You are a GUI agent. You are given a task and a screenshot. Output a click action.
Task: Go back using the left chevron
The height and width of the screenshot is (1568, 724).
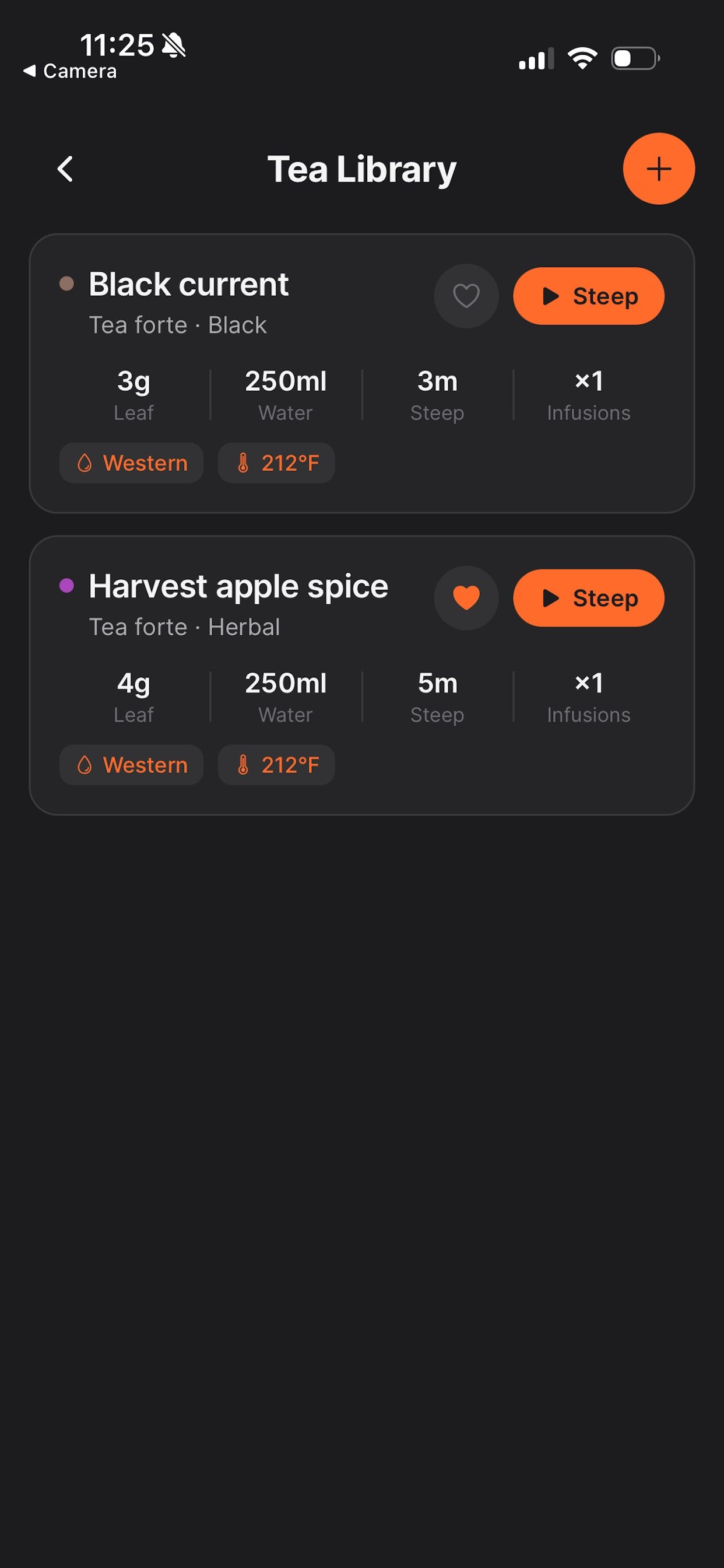tap(65, 169)
